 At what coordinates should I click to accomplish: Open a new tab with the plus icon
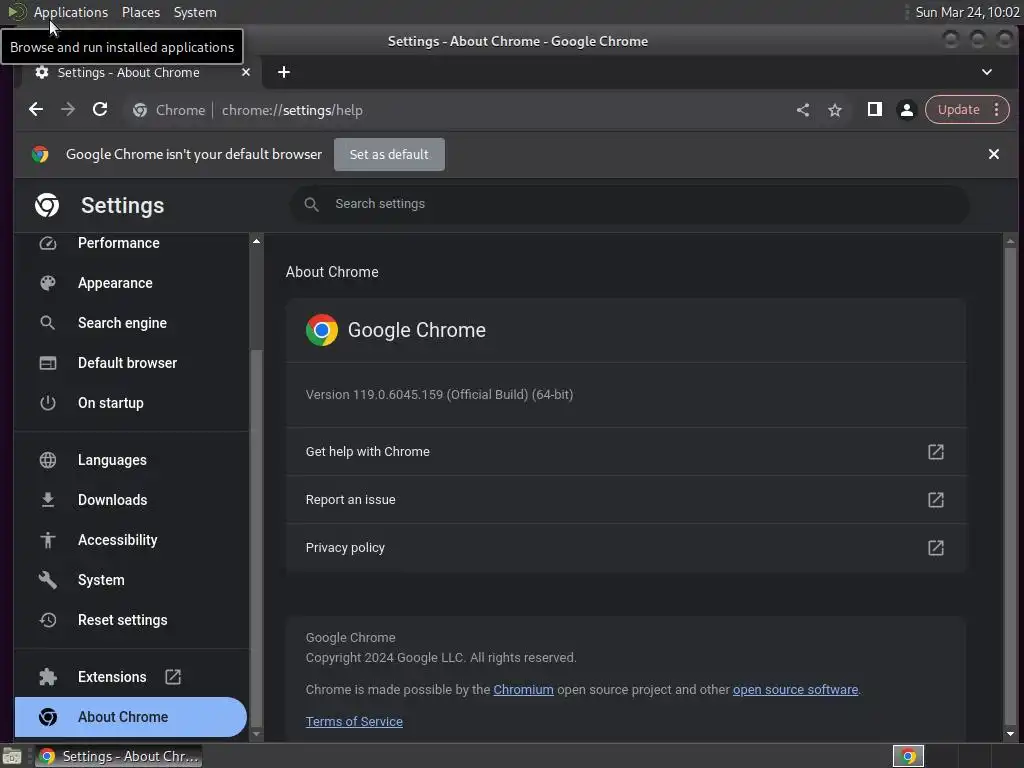pos(283,72)
